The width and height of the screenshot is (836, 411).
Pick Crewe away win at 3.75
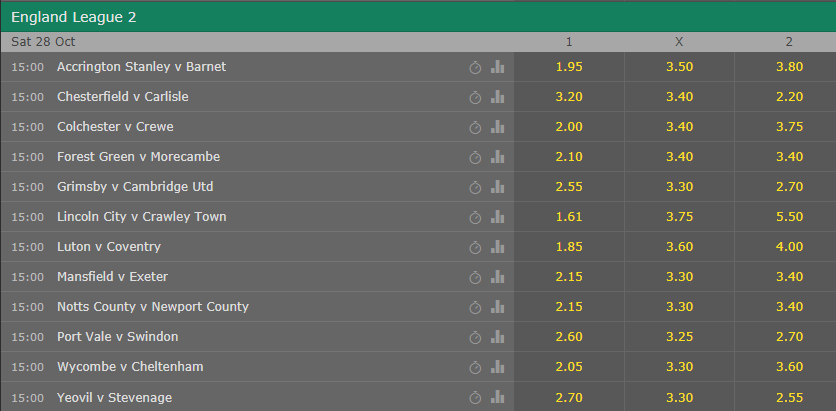pyautogui.click(x=789, y=127)
